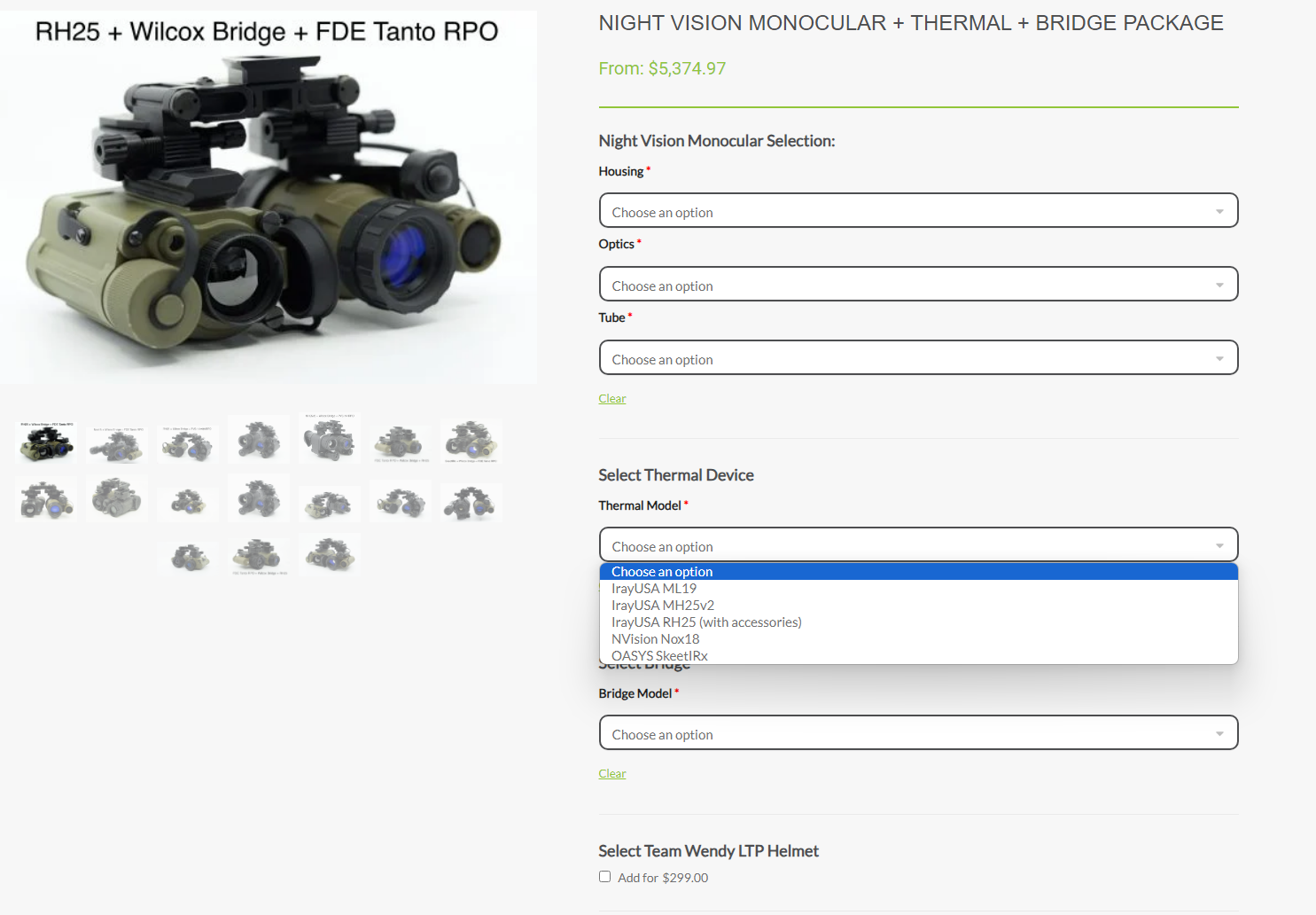1316x915 pixels.
Task: Select the last thumbnail in top gallery row
Action: 471,441
